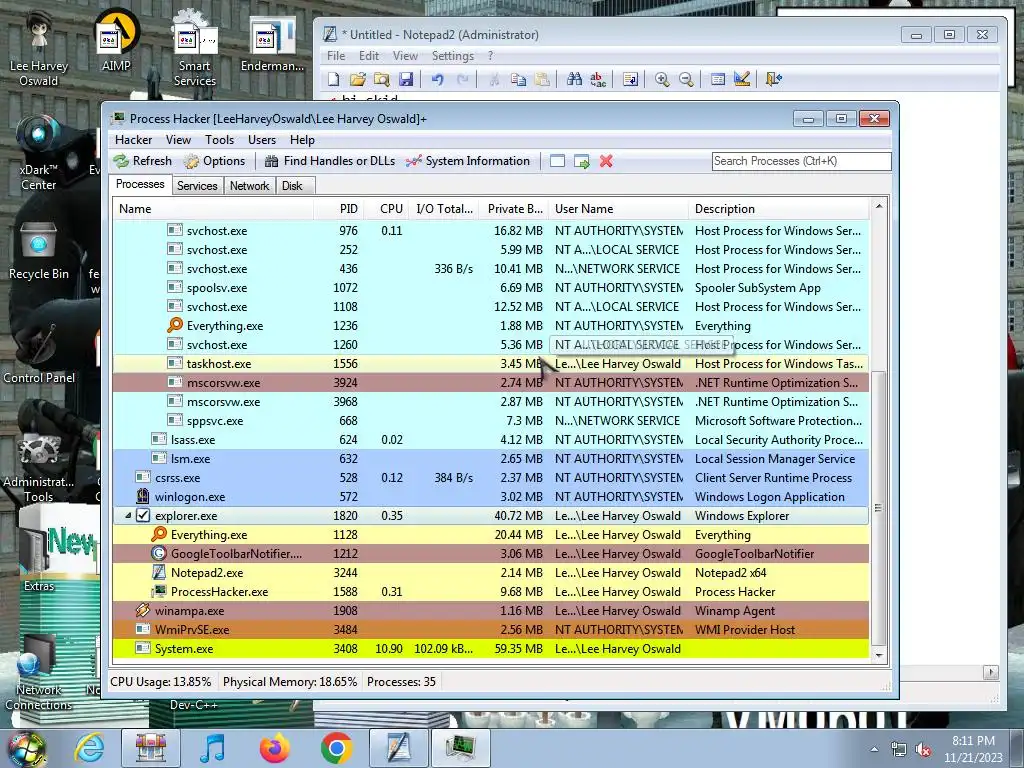Sort by the Private B... column header

point(515,209)
